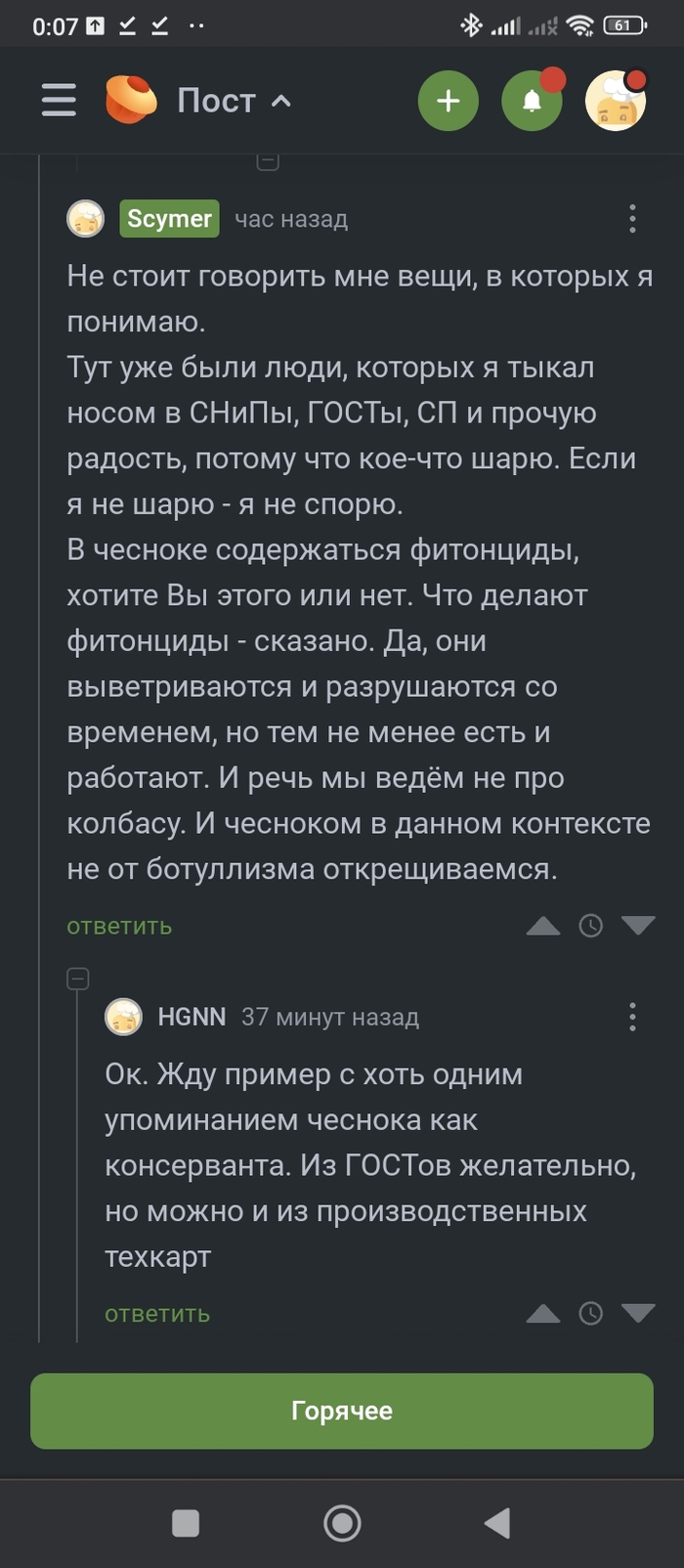
Task: Tap the orange Pikabu logo
Action: pyautogui.click(x=131, y=101)
